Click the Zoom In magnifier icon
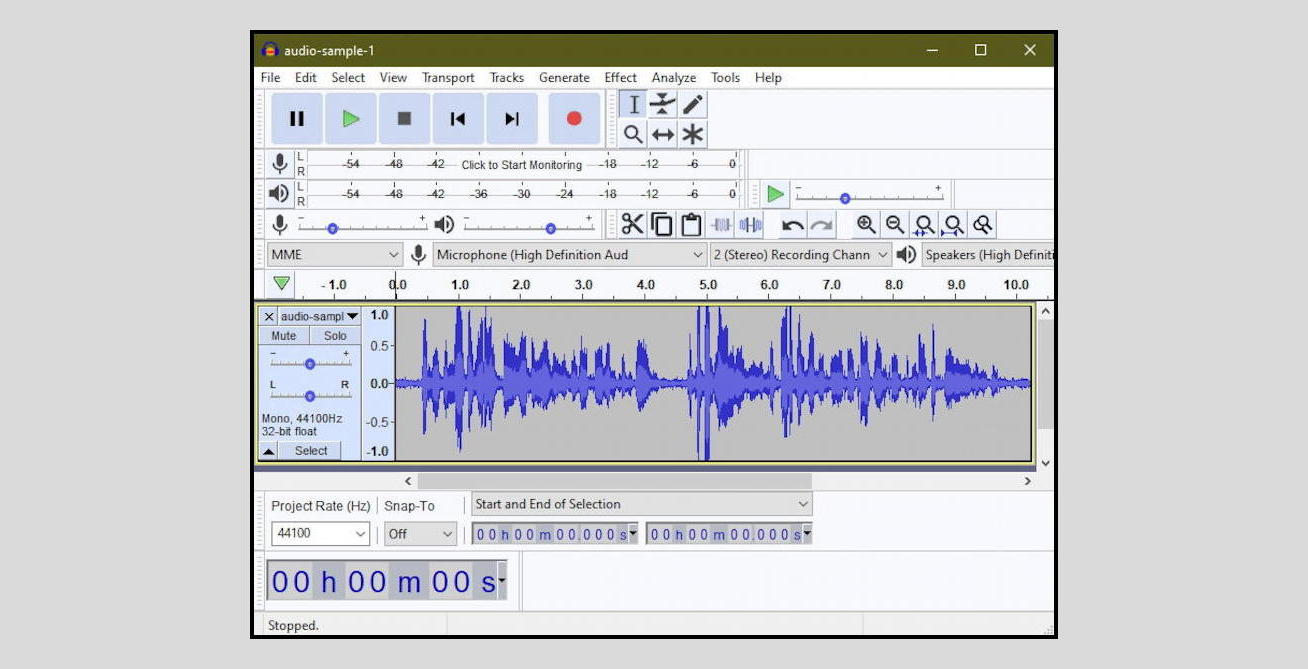 click(866, 224)
